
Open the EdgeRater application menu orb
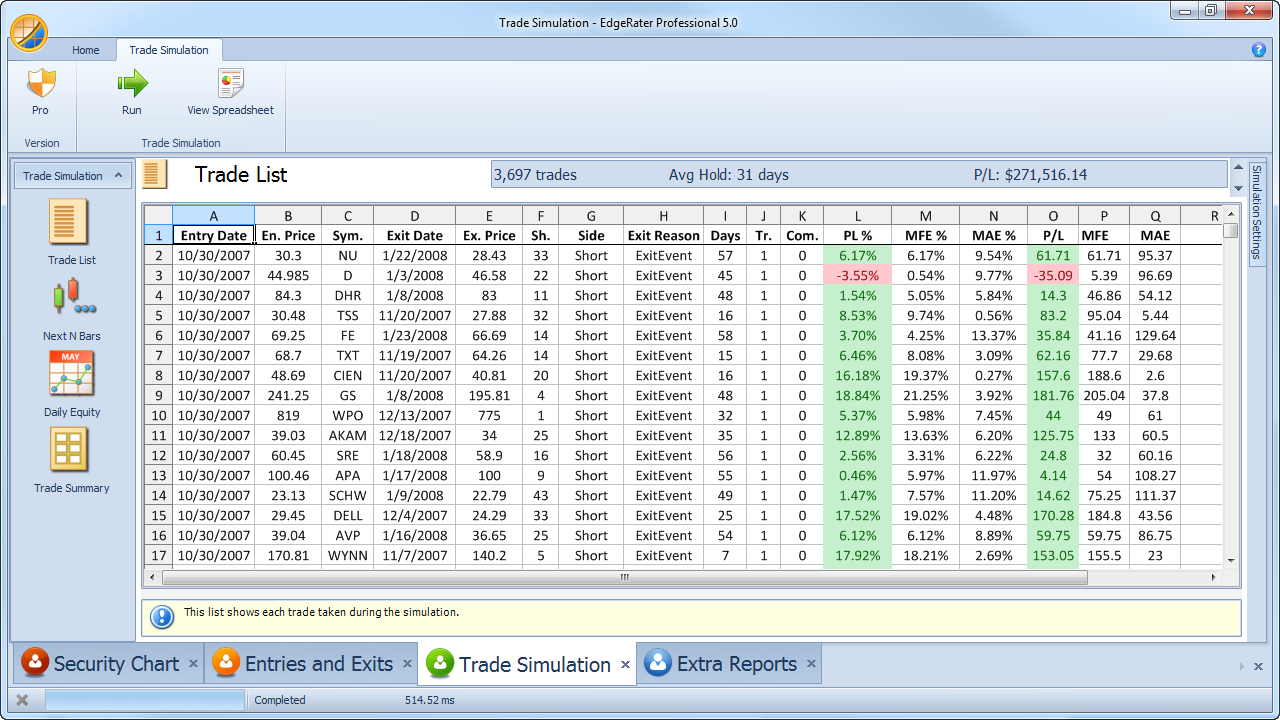(x=29, y=32)
